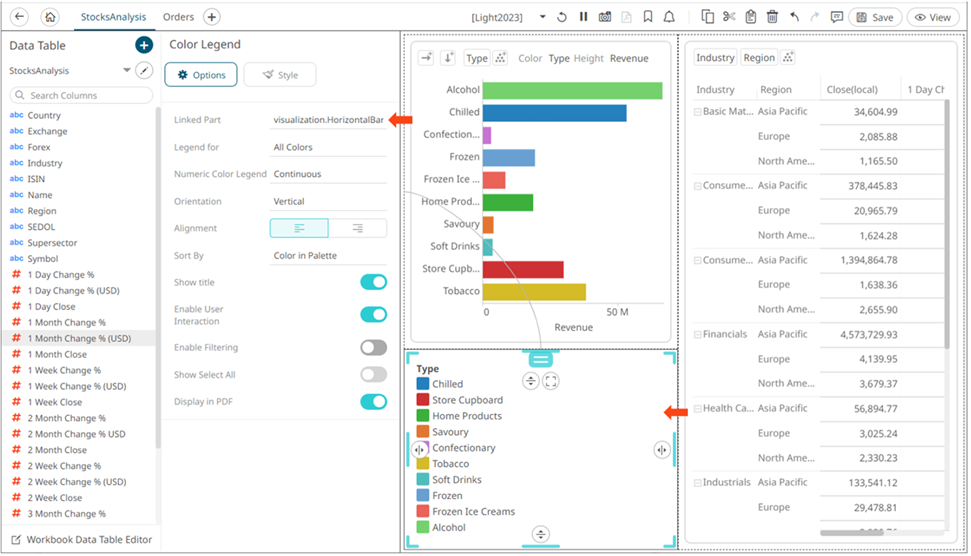The height and width of the screenshot is (556, 971).
Task: Open the Orientation dropdown showing Vertical
Action: coord(328,201)
